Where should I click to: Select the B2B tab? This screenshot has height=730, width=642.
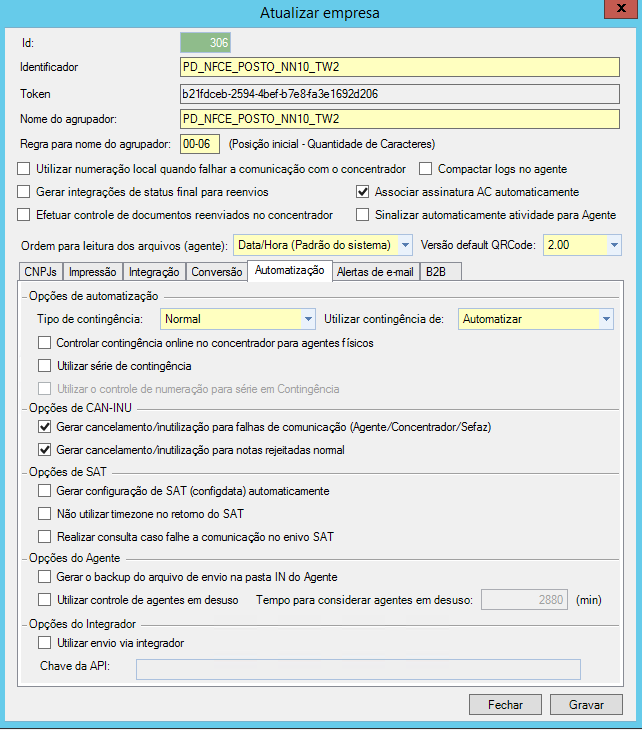[436, 272]
